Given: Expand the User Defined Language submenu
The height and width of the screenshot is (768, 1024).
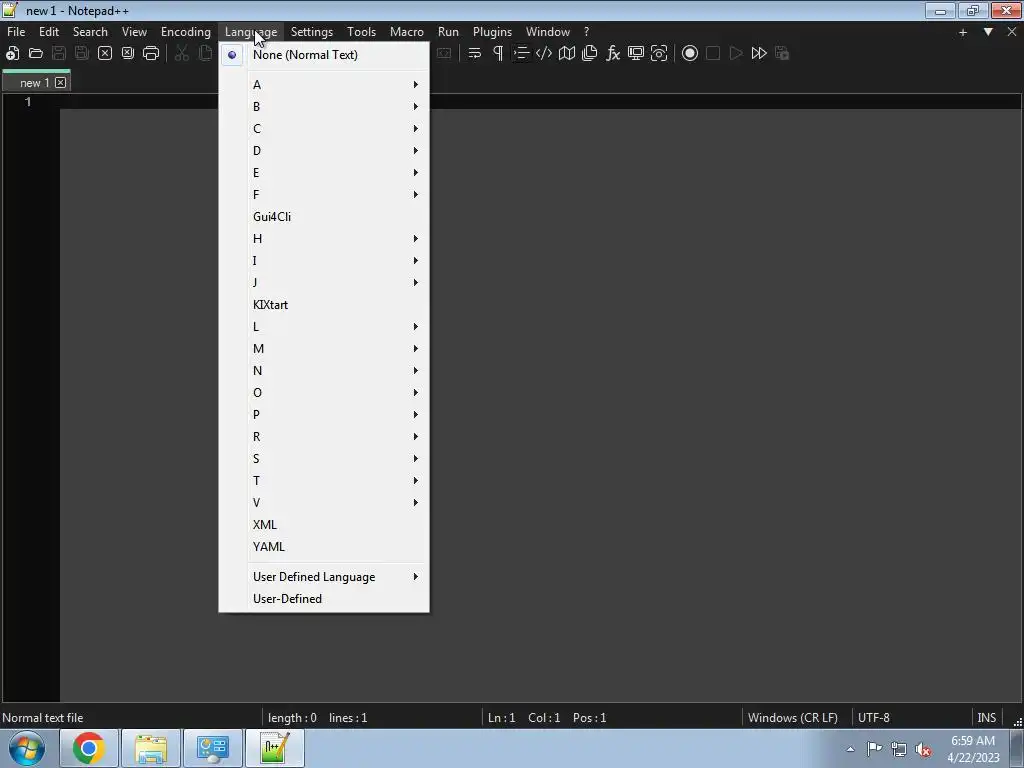Looking at the screenshot, I should pyautogui.click(x=324, y=577).
